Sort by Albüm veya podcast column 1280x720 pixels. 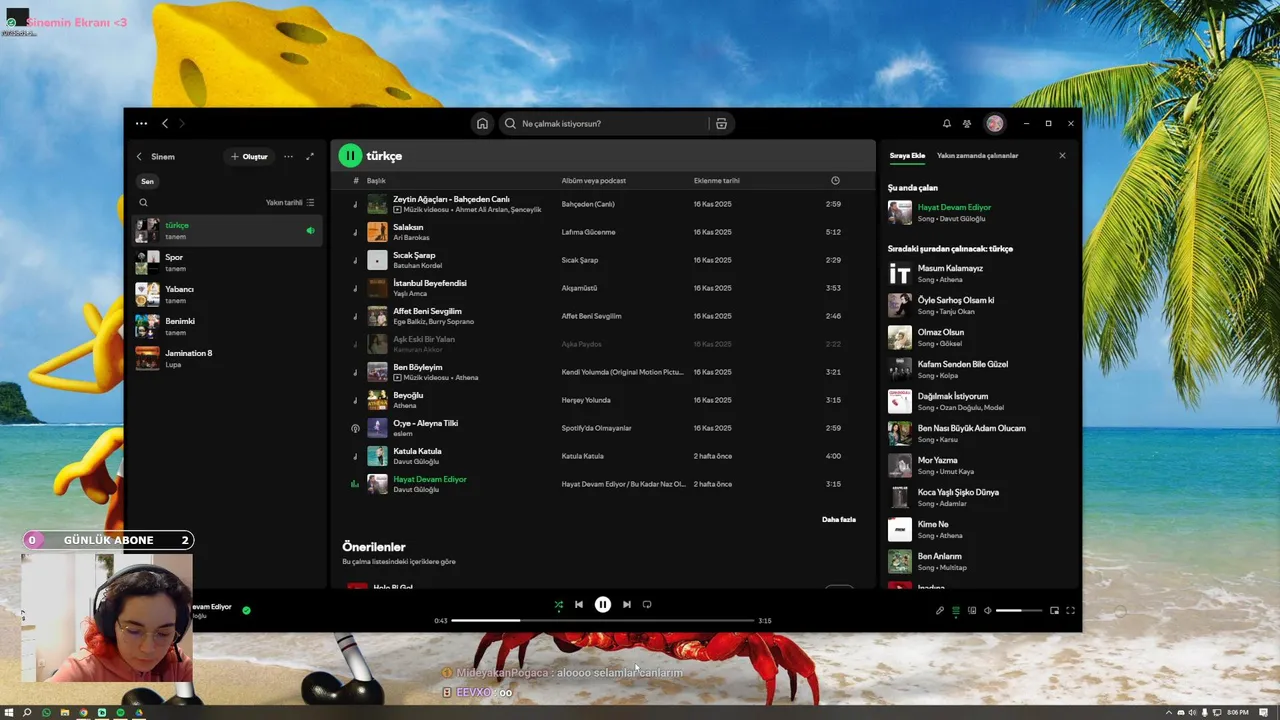tap(594, 180)
